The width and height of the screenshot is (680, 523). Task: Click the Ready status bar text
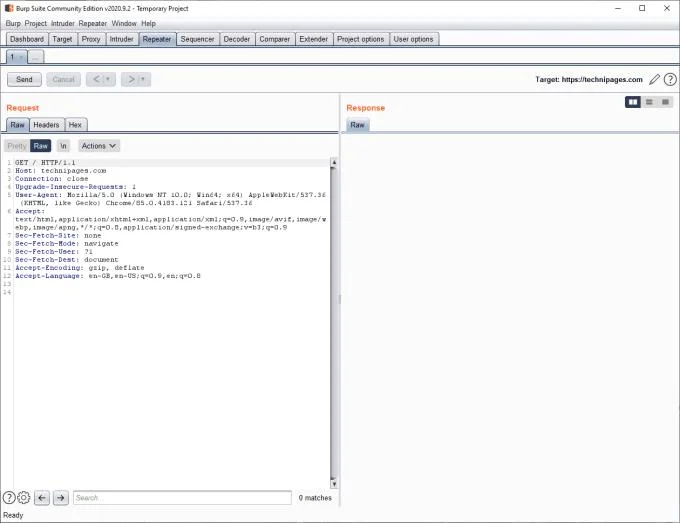coord(13,515)
